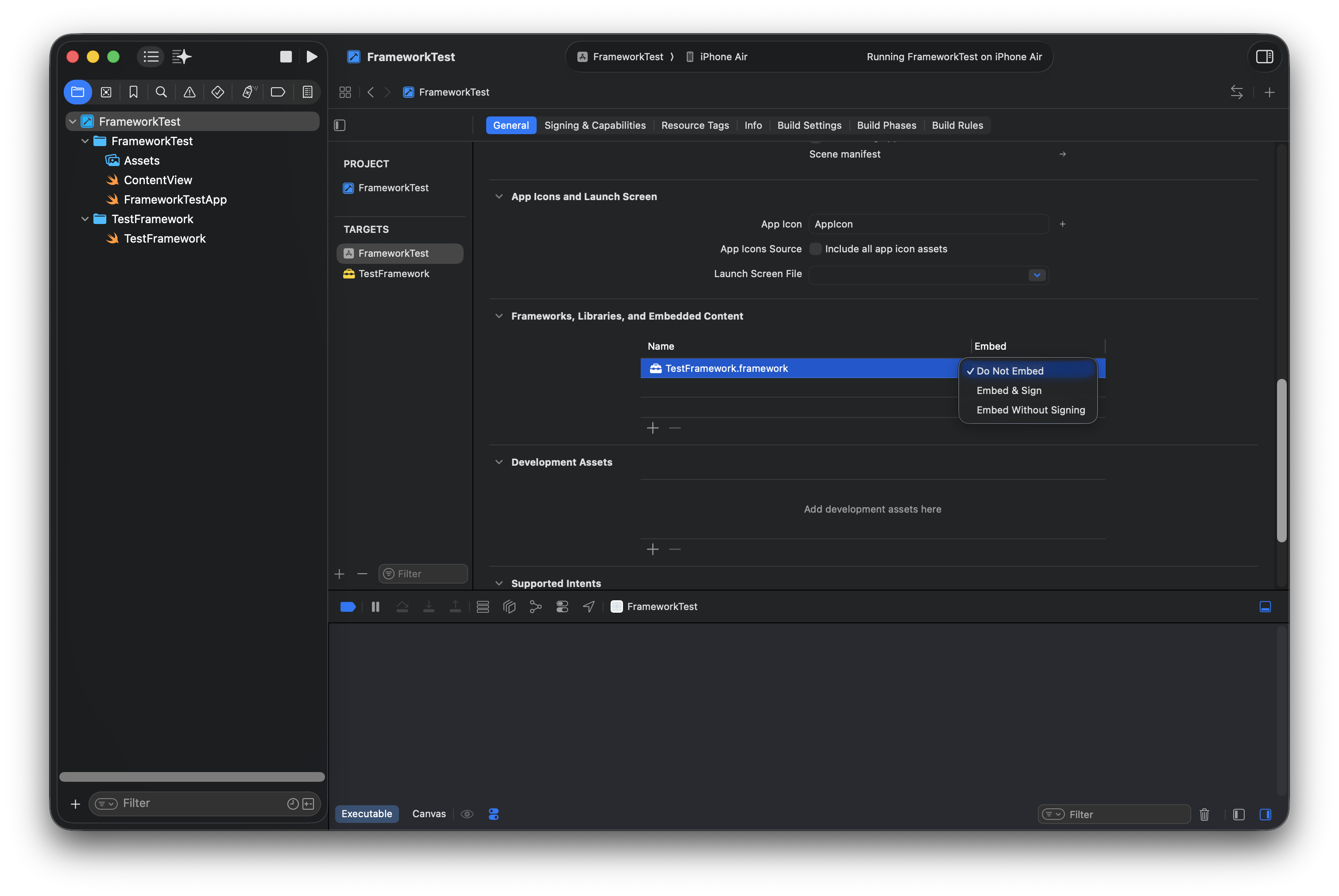Click the Debug Memory Graph icon

pyautogui.click(x=535, y=606)
